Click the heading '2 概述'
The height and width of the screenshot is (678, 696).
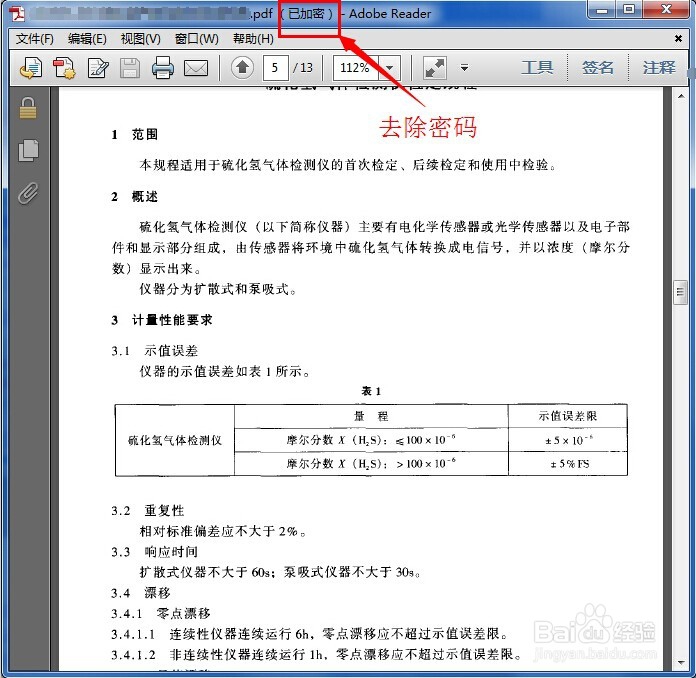click(134, 197)
